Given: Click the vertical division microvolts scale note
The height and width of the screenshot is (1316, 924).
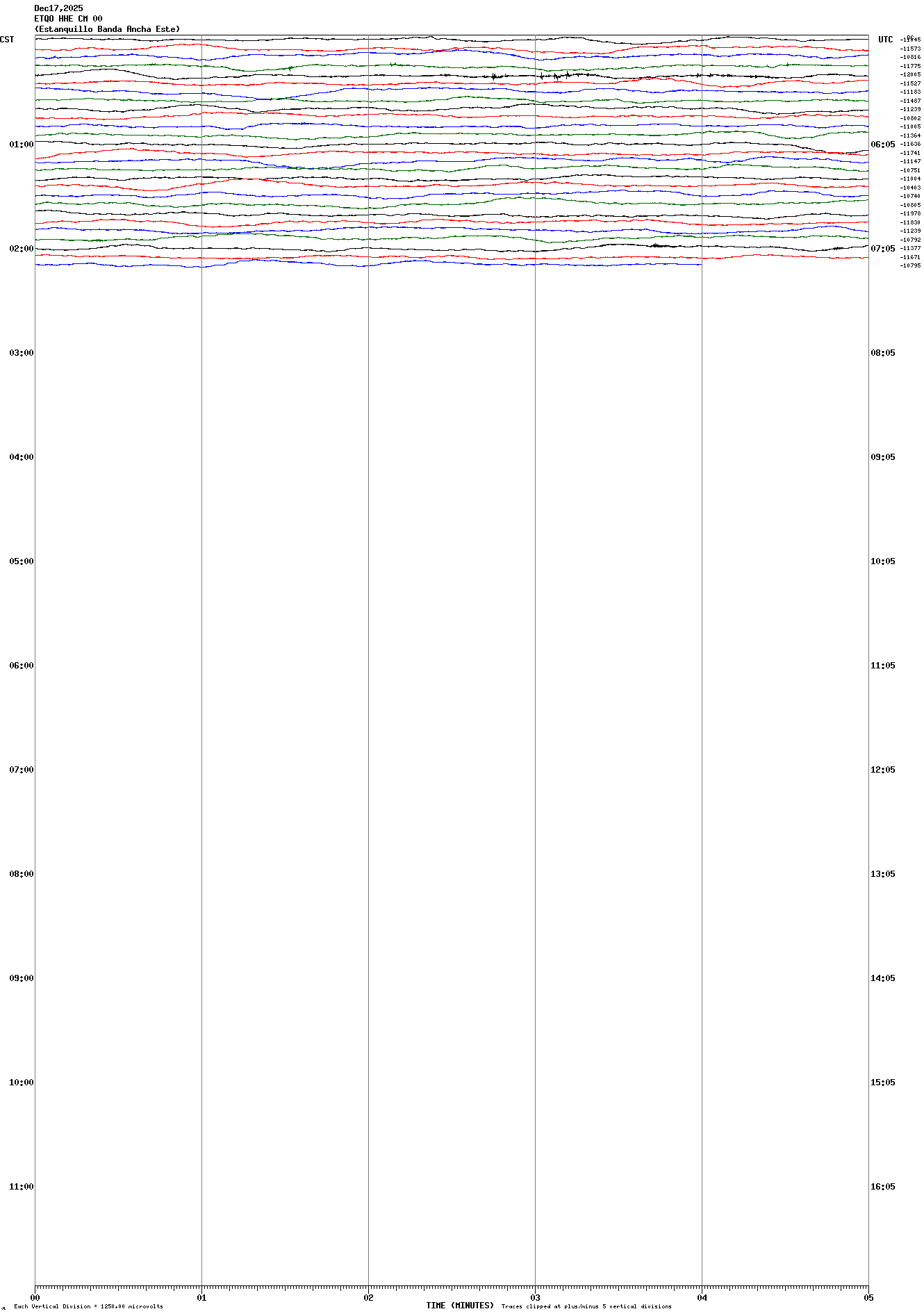Looking at the screenshot, I should [88, 1306].
